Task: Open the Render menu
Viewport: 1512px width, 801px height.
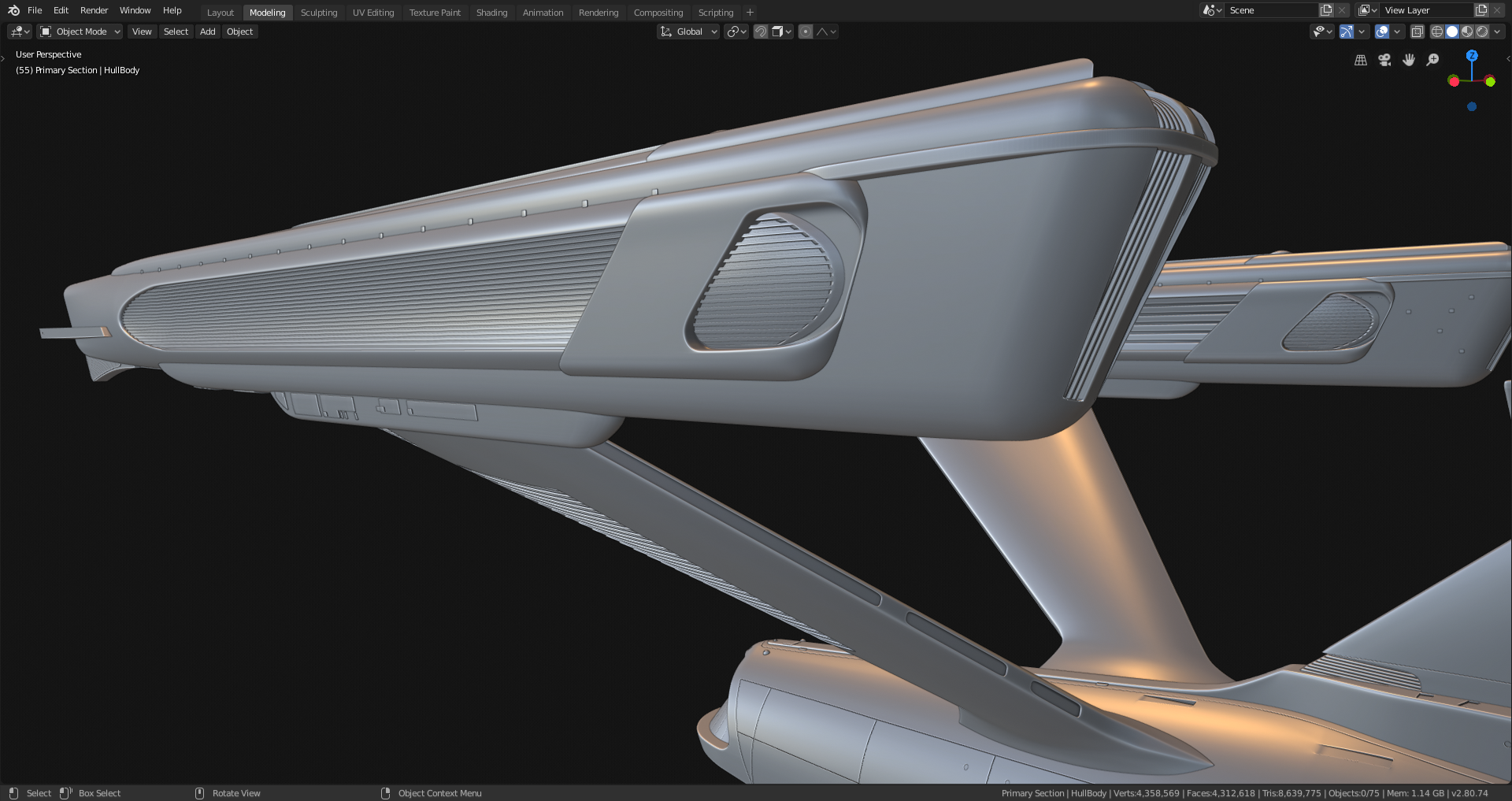Action: [94, 10]
